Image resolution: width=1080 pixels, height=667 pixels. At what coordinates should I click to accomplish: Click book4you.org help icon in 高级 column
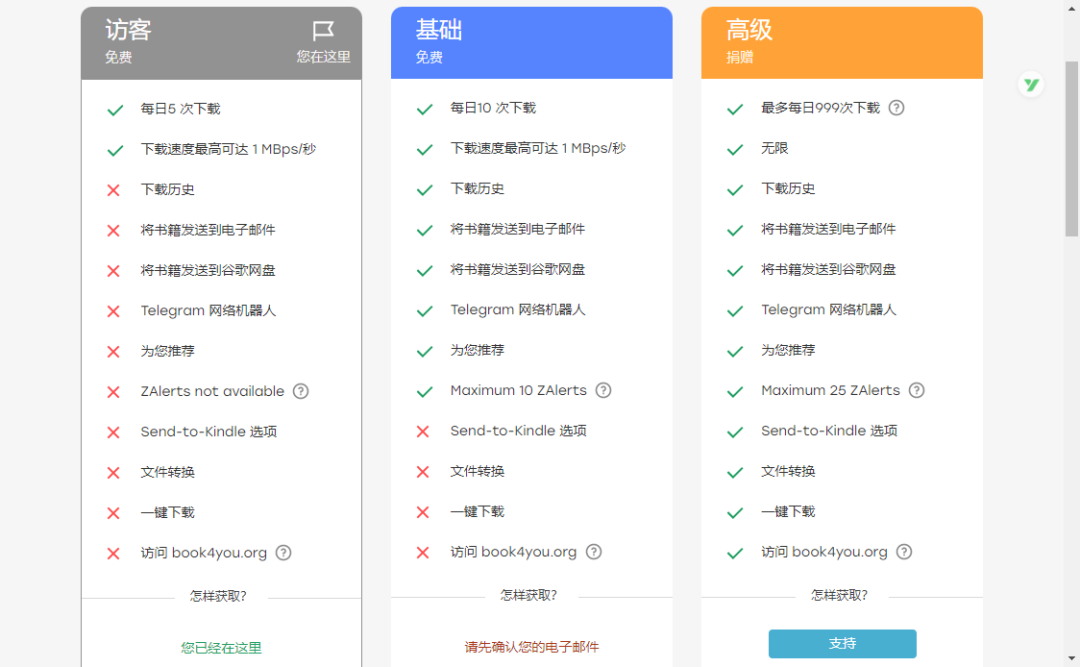coord(904,552)
